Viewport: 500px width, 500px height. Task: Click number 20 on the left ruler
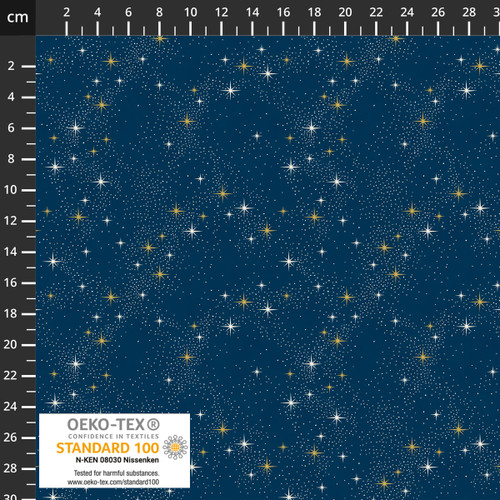10,344
